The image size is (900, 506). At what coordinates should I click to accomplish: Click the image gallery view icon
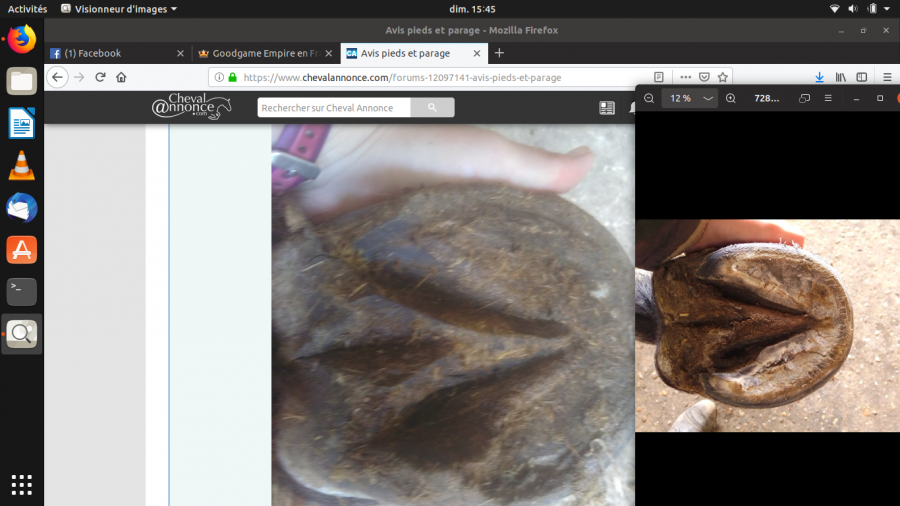[x=805, y=98]
